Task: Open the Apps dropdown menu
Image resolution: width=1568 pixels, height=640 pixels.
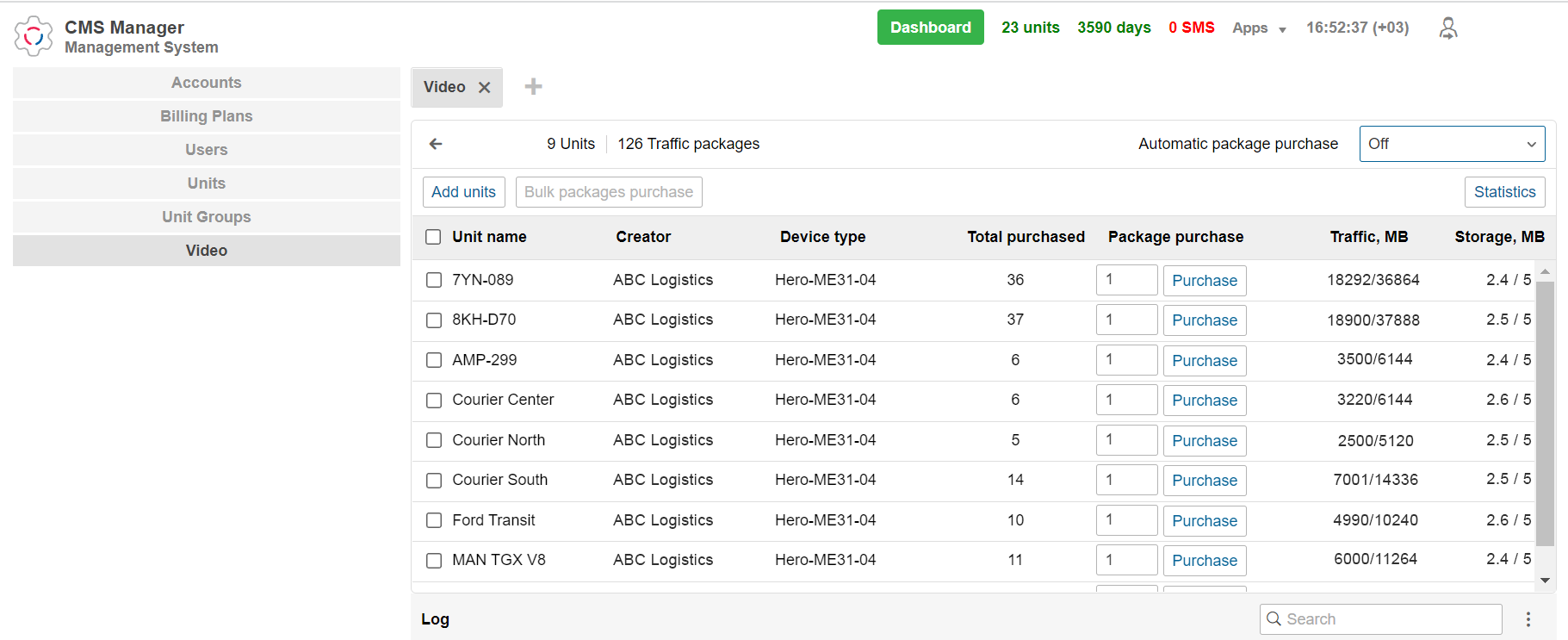Action: tap(1258, 28)
